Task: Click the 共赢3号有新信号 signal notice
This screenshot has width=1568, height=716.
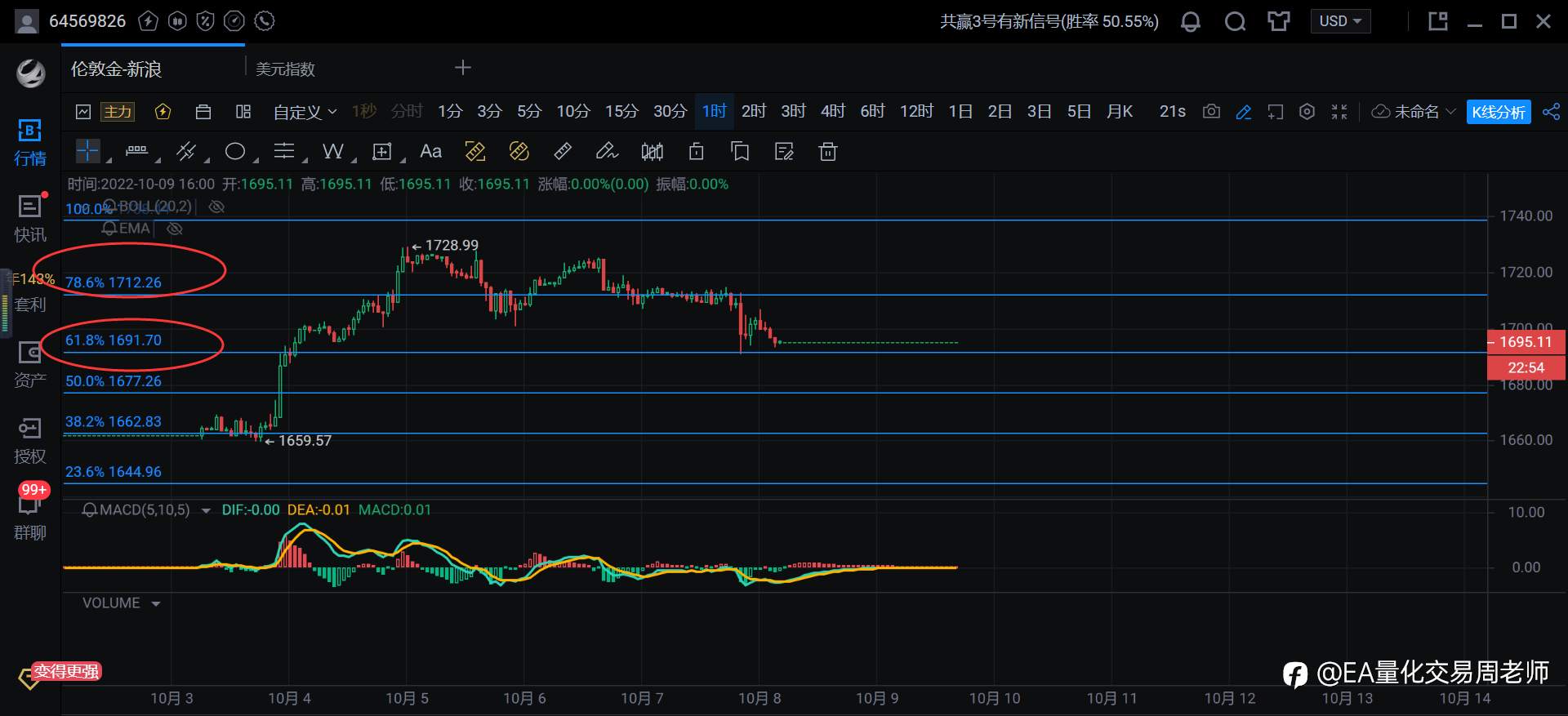Action: coord(1049,21)
